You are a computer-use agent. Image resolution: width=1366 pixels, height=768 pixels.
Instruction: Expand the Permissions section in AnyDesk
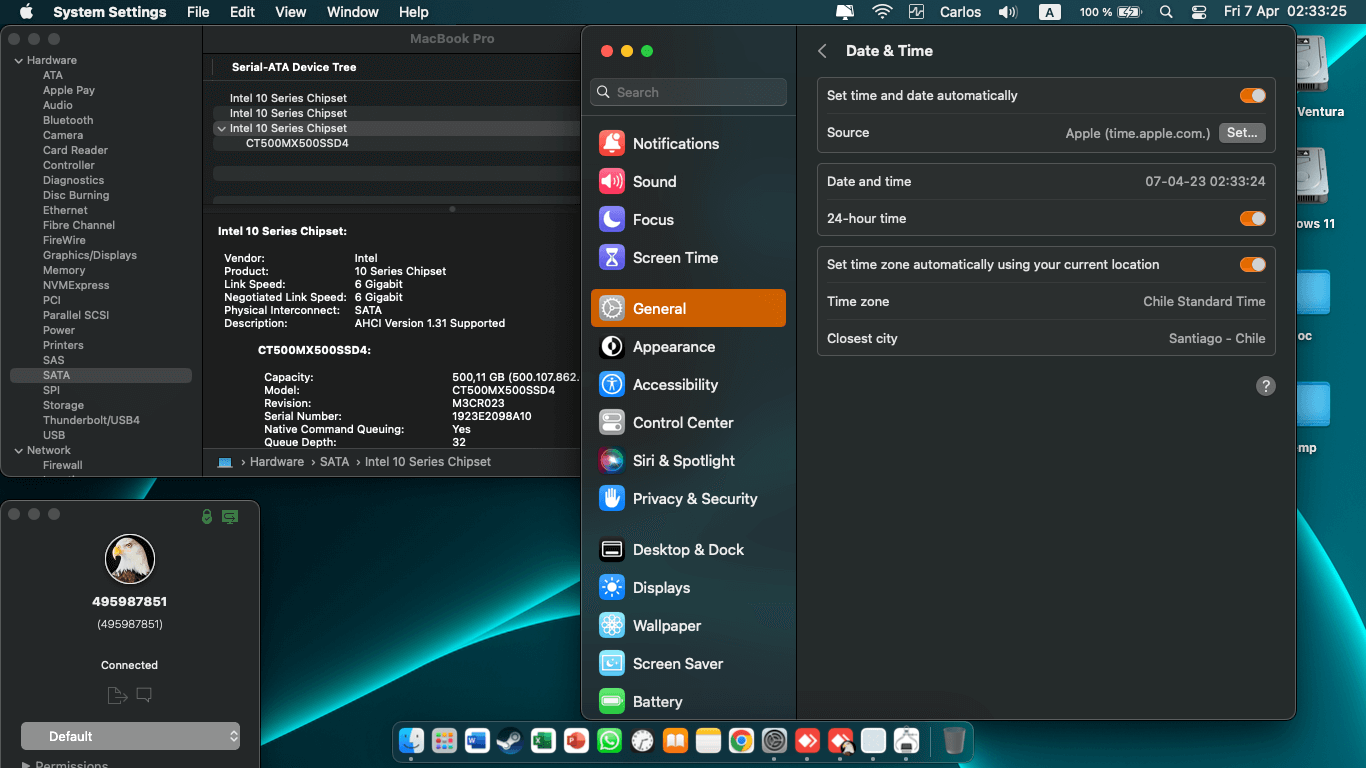coord(26,764)
